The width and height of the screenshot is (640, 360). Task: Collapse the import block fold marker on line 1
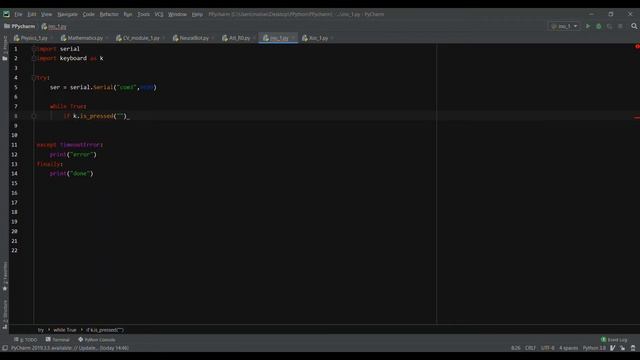pos(34,49)
